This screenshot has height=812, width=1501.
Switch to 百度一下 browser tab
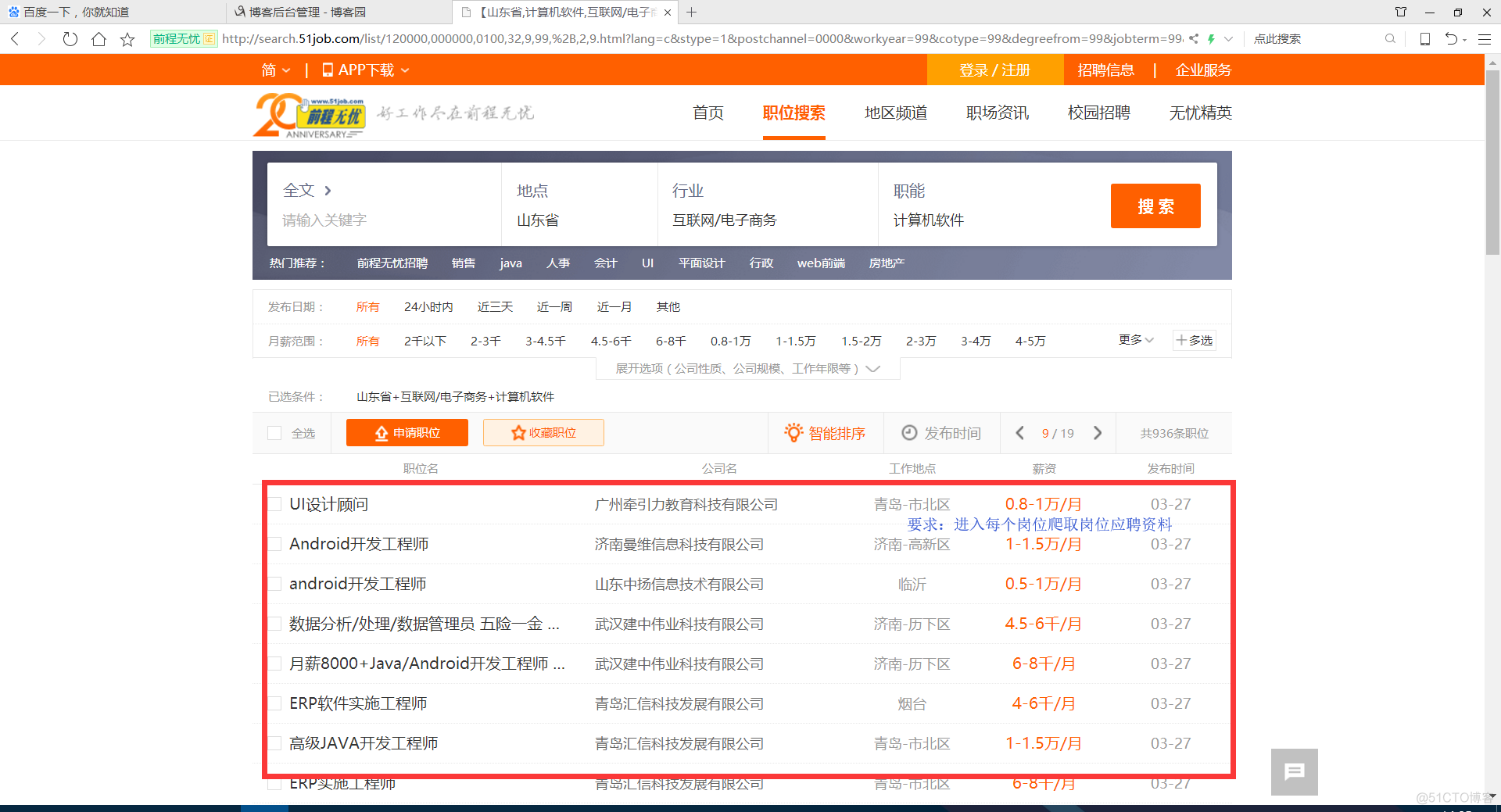[113, 12]
